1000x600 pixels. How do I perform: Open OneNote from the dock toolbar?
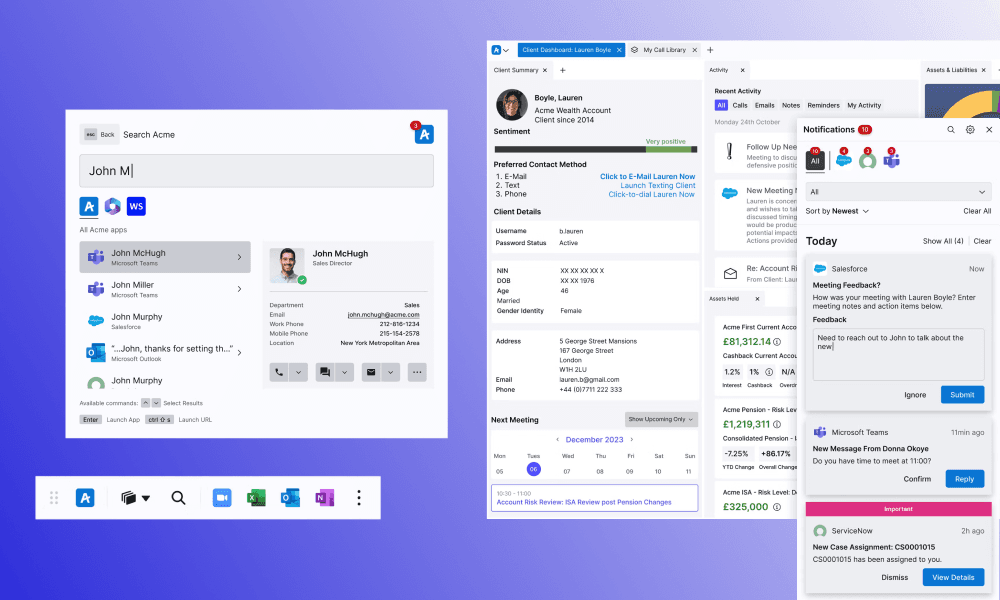(x=325, y=498)
